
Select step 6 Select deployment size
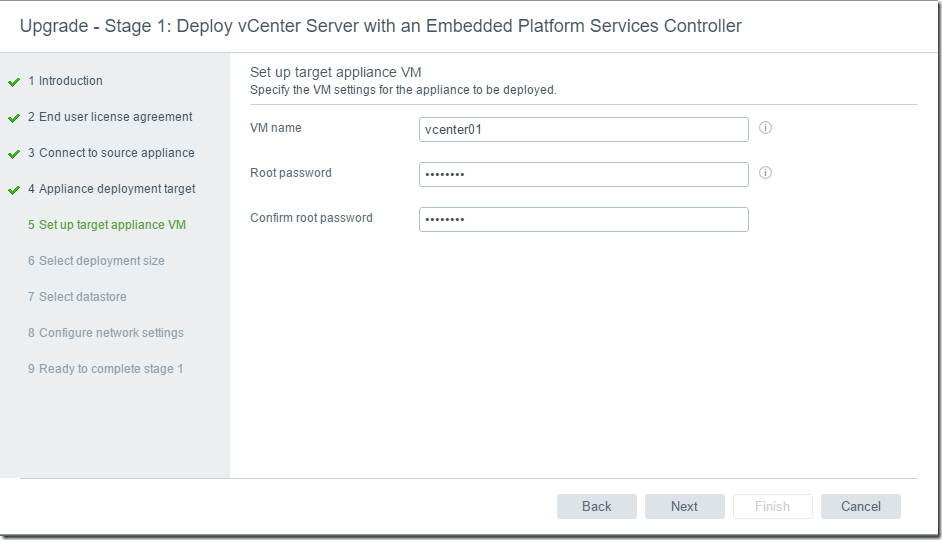pos(96,261)
